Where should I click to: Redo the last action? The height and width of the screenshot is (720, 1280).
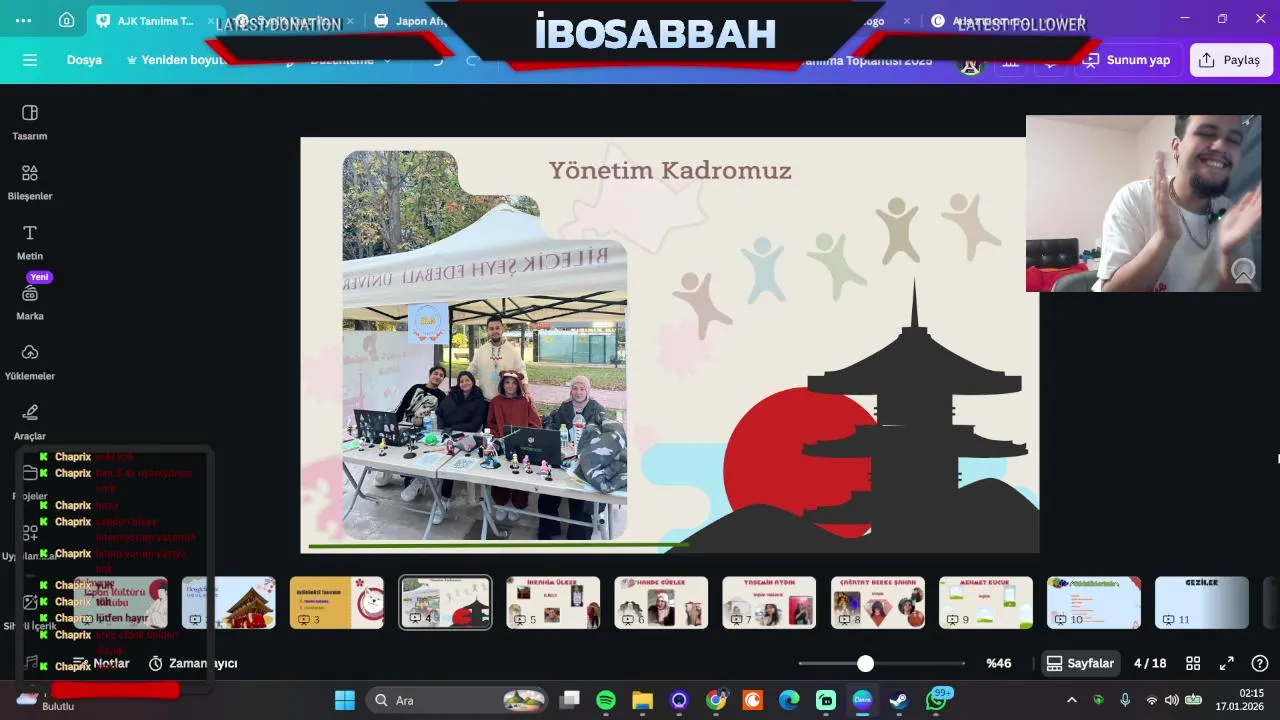pos(473,60)
